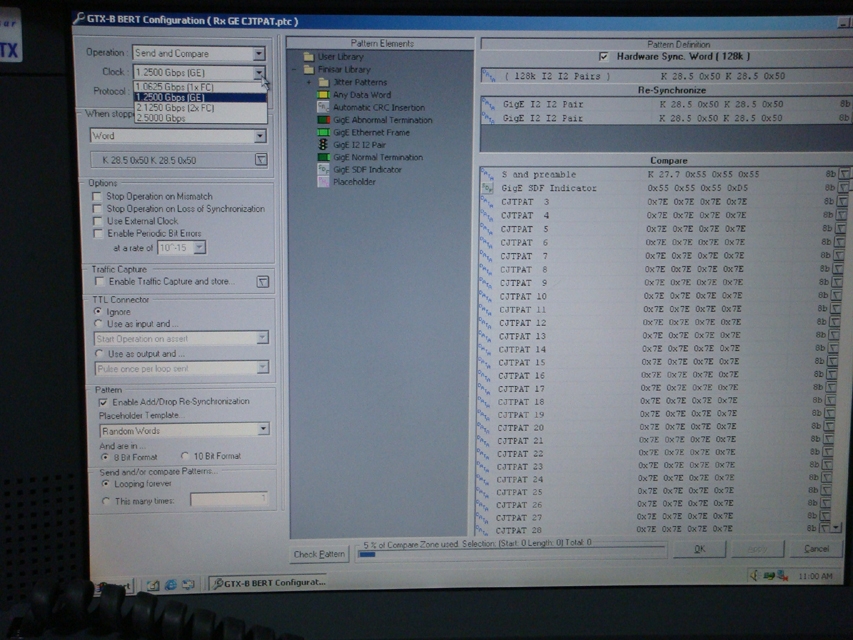Open the Pulse once per loop sent dropdown
853x640 pixels.
tap(263, 368)
